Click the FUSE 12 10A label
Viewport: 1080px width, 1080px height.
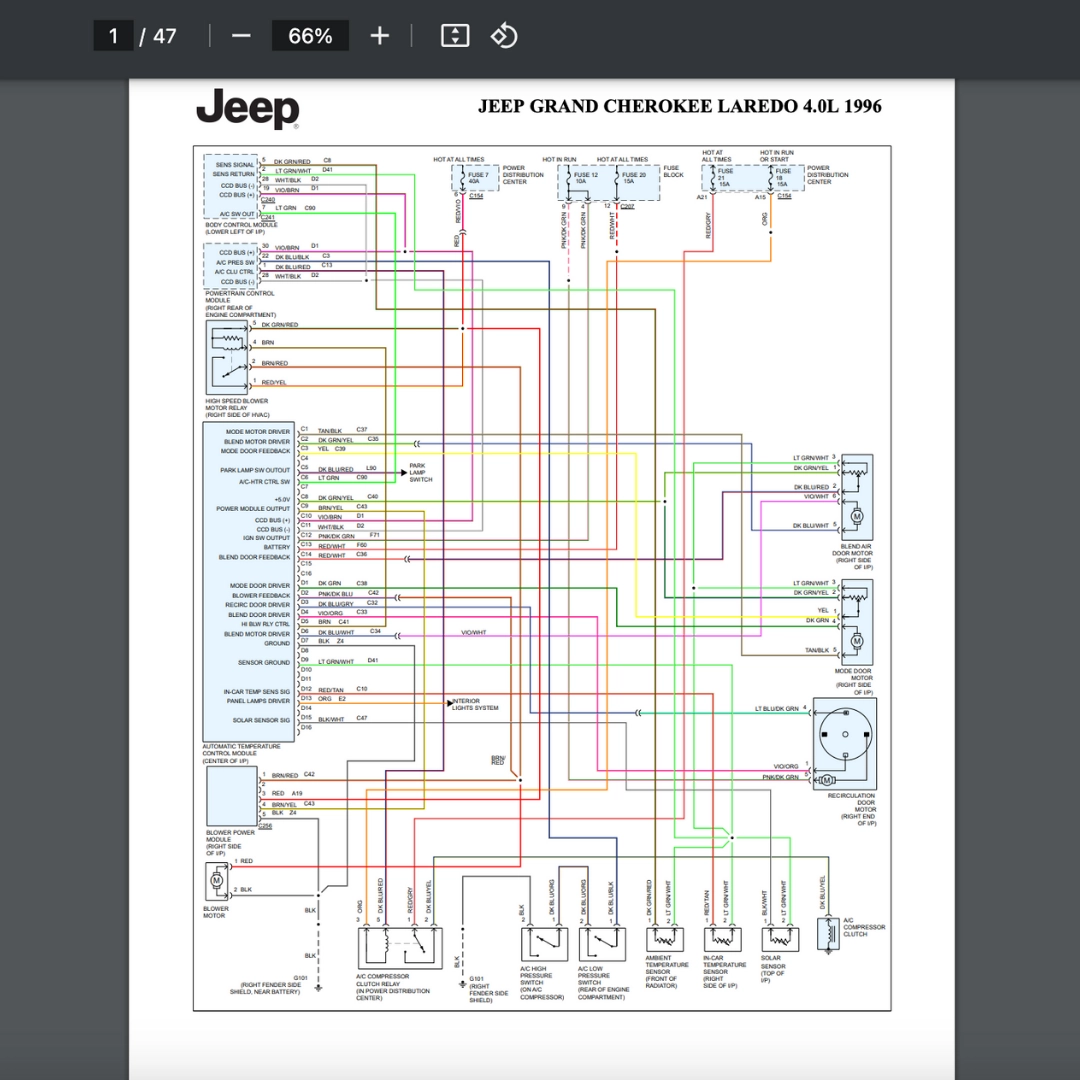[585, 178]
